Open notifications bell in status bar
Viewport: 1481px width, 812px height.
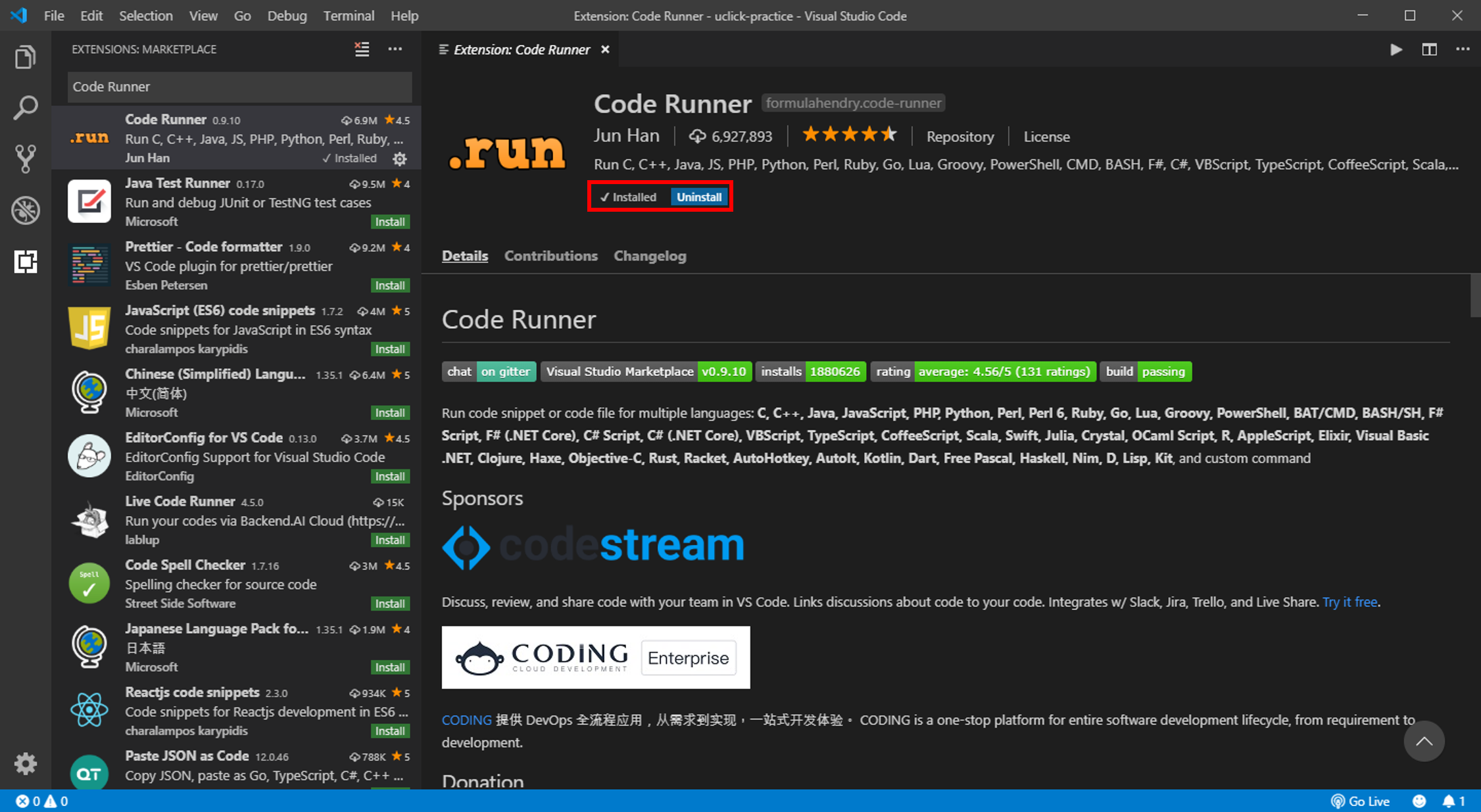pos(1449,801)
